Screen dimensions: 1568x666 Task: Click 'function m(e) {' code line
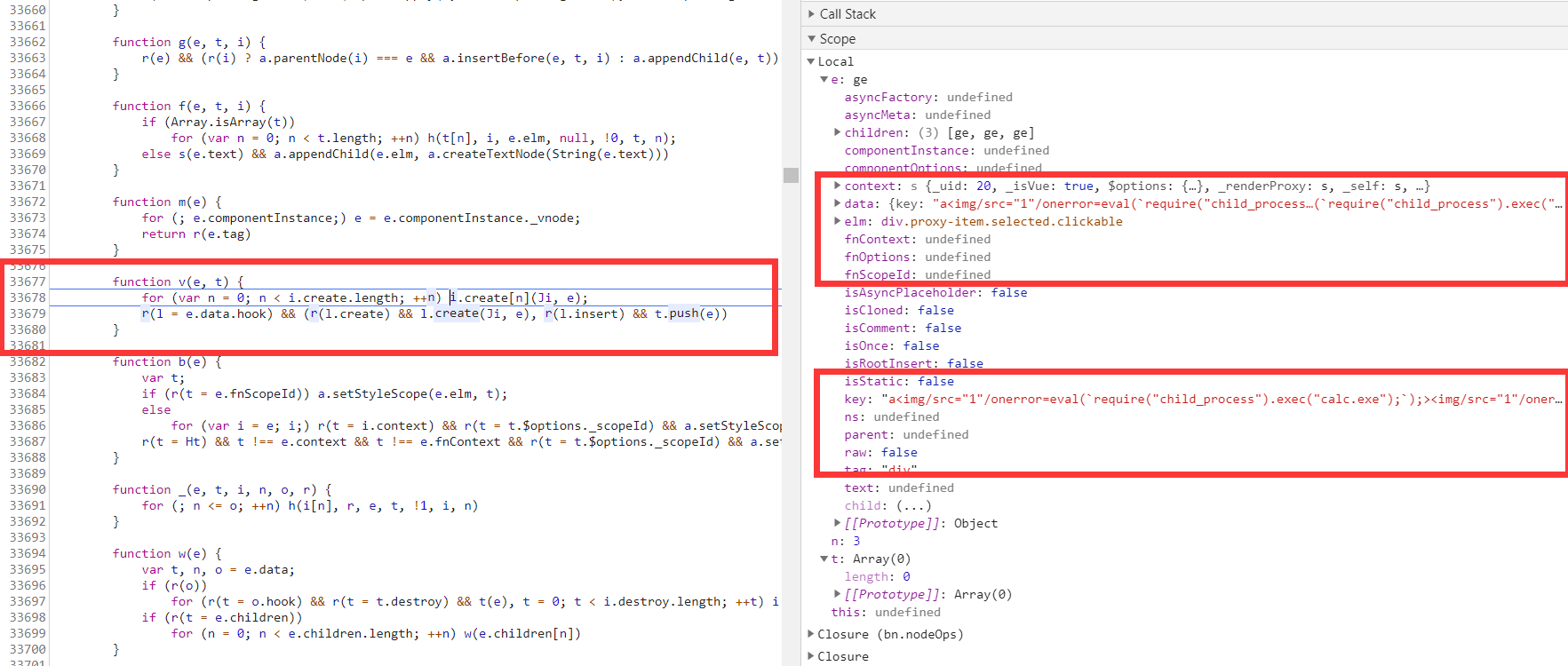tap(167, 202)
